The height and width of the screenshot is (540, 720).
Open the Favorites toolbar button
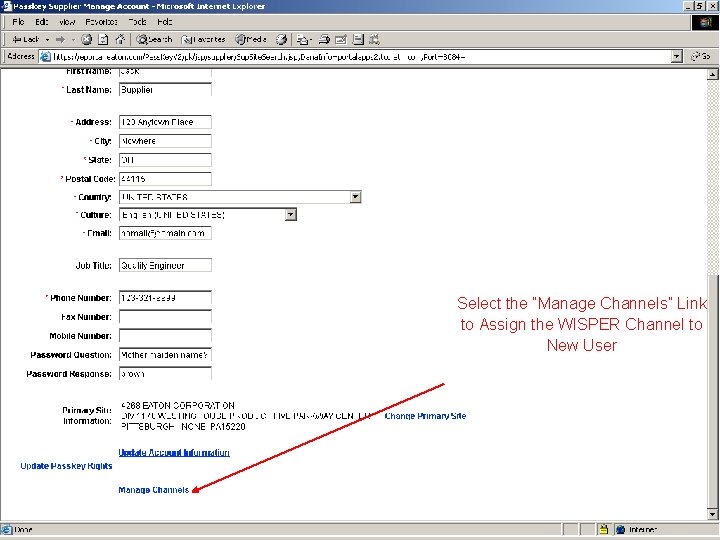(x=203, y=39)
